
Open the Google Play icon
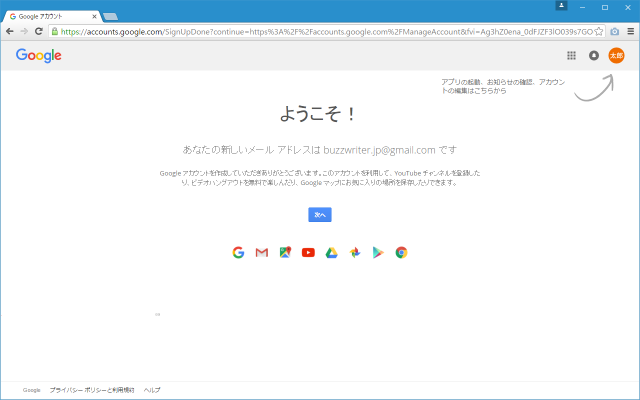[378, 252]
